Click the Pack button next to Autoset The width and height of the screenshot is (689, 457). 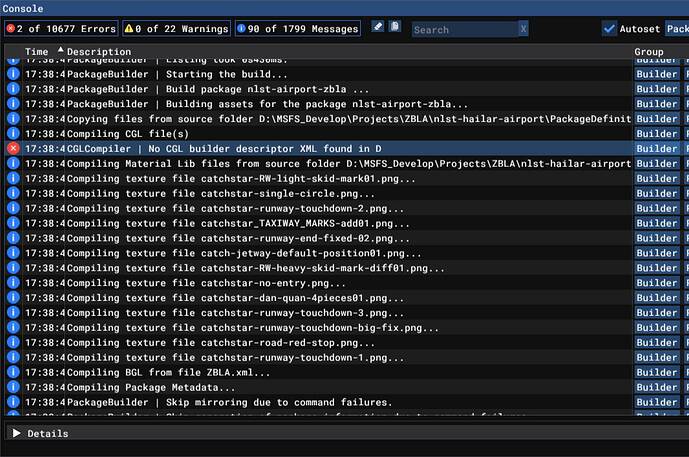pos(677,29)
